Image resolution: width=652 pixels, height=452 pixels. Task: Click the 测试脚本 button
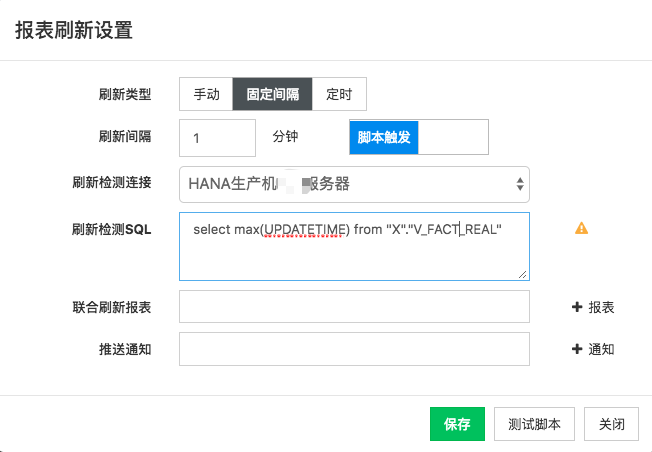coord(534,424)
